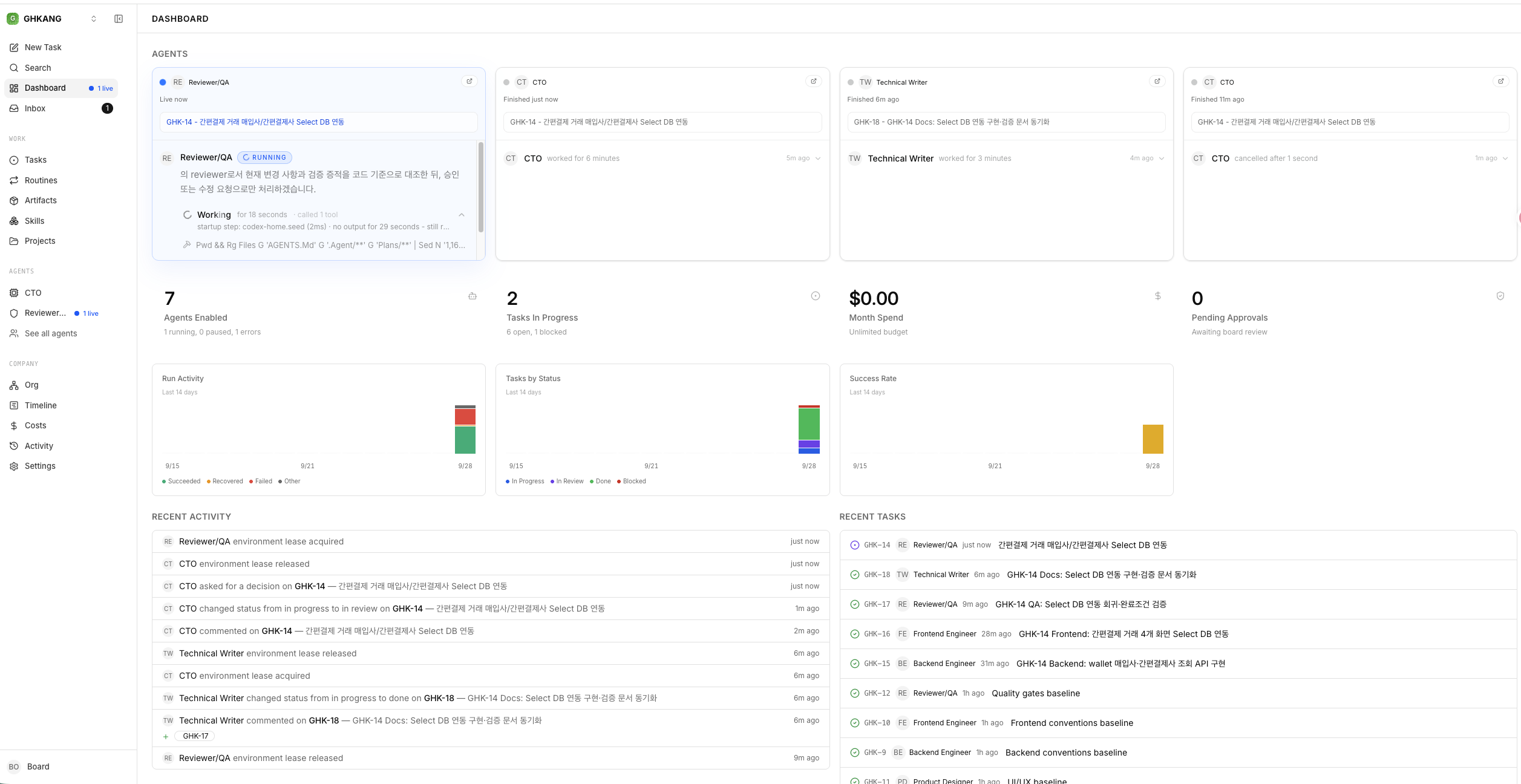Open Search in the sidebar

(61, 68)
